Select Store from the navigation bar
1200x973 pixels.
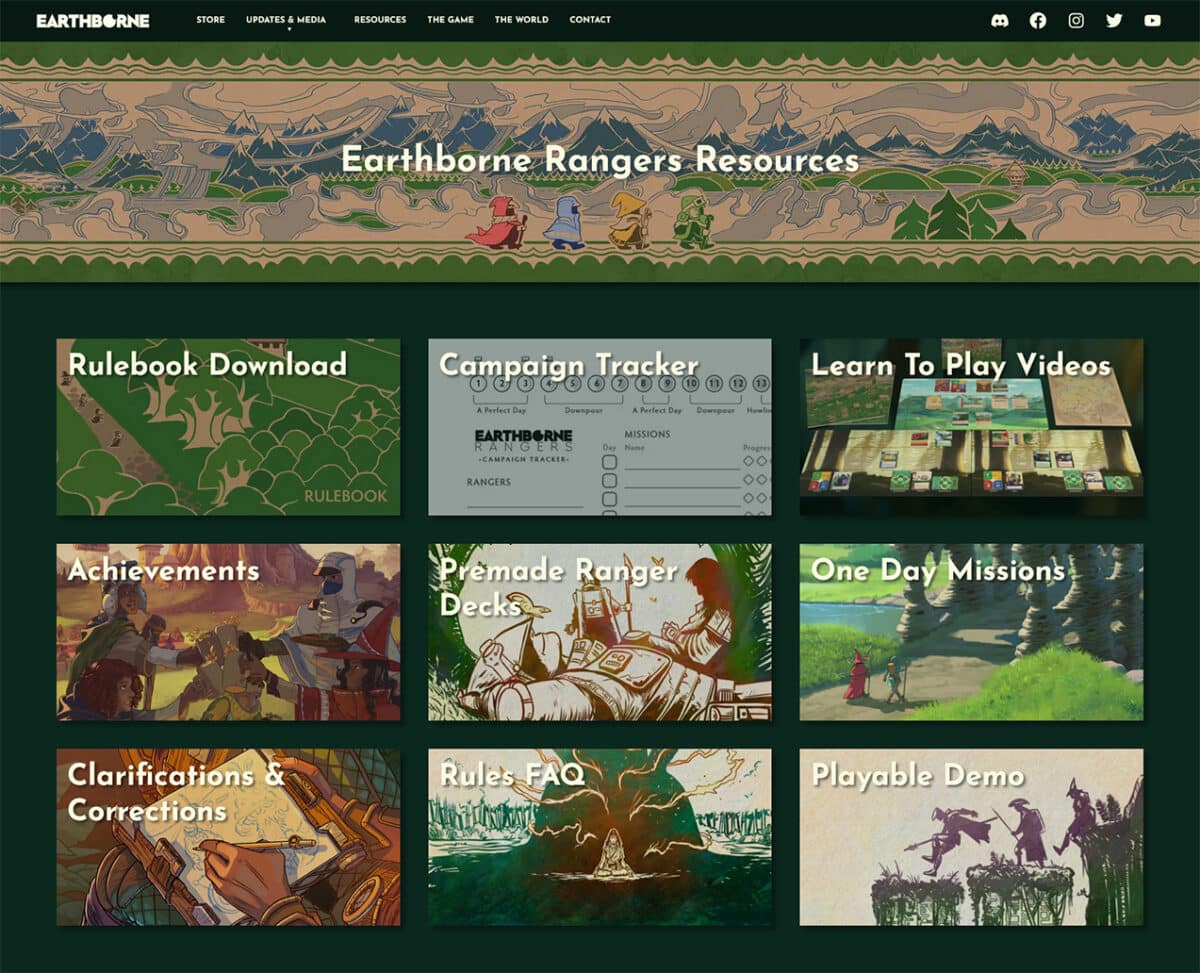point(210,19)
